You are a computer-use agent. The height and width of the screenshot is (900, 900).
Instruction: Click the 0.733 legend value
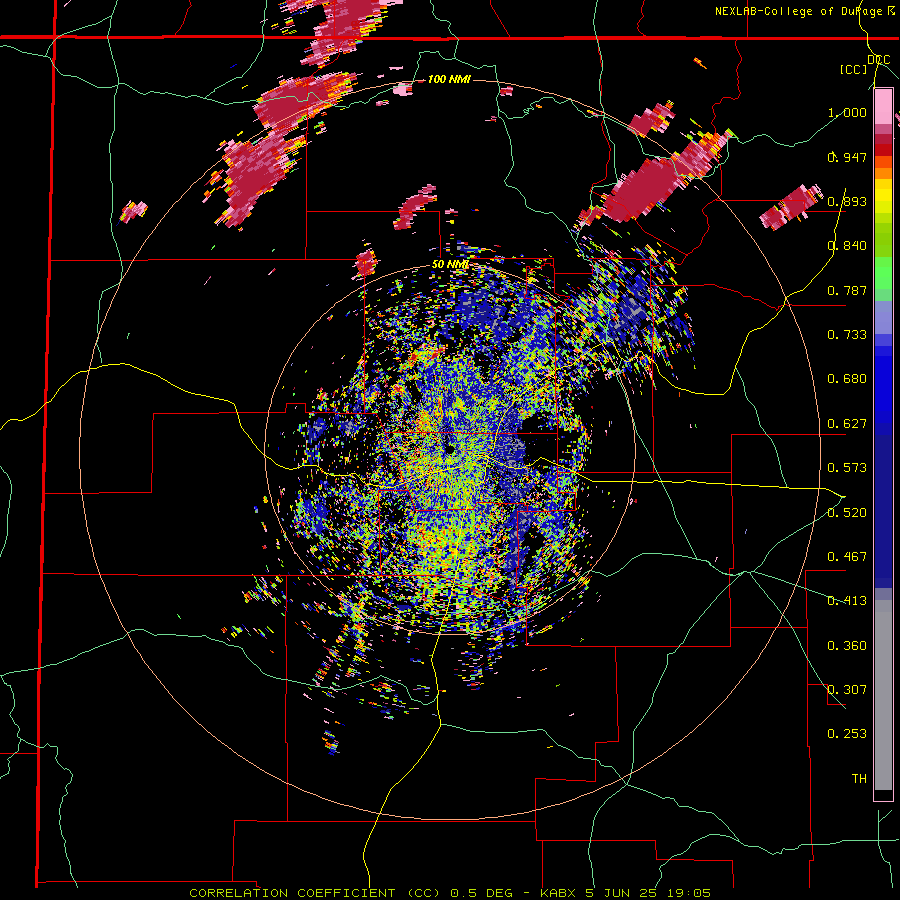(x=847, y=335)
